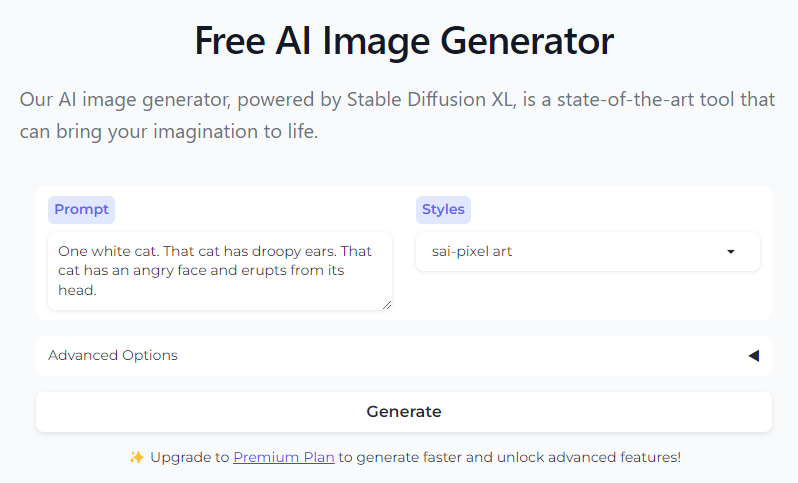The width and height of the screenshot is (798, 483).
Task: Click the Free AI Image Generator heading
Action: coord(404,42)
